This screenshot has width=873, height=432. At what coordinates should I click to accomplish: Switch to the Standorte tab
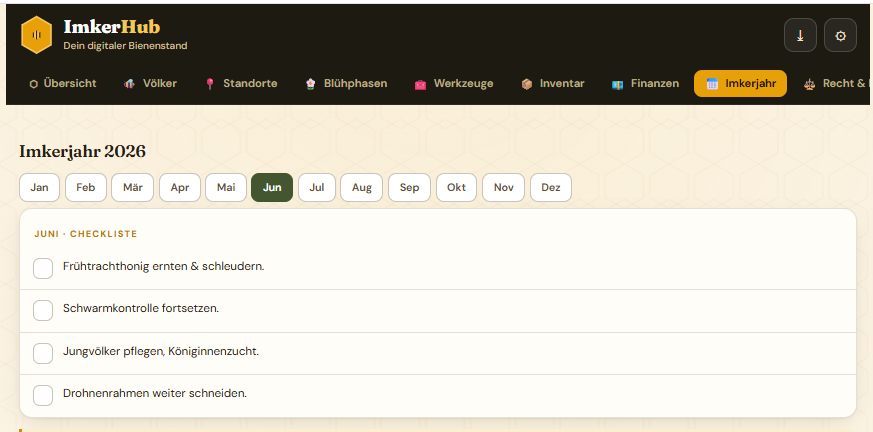[241, 84]
